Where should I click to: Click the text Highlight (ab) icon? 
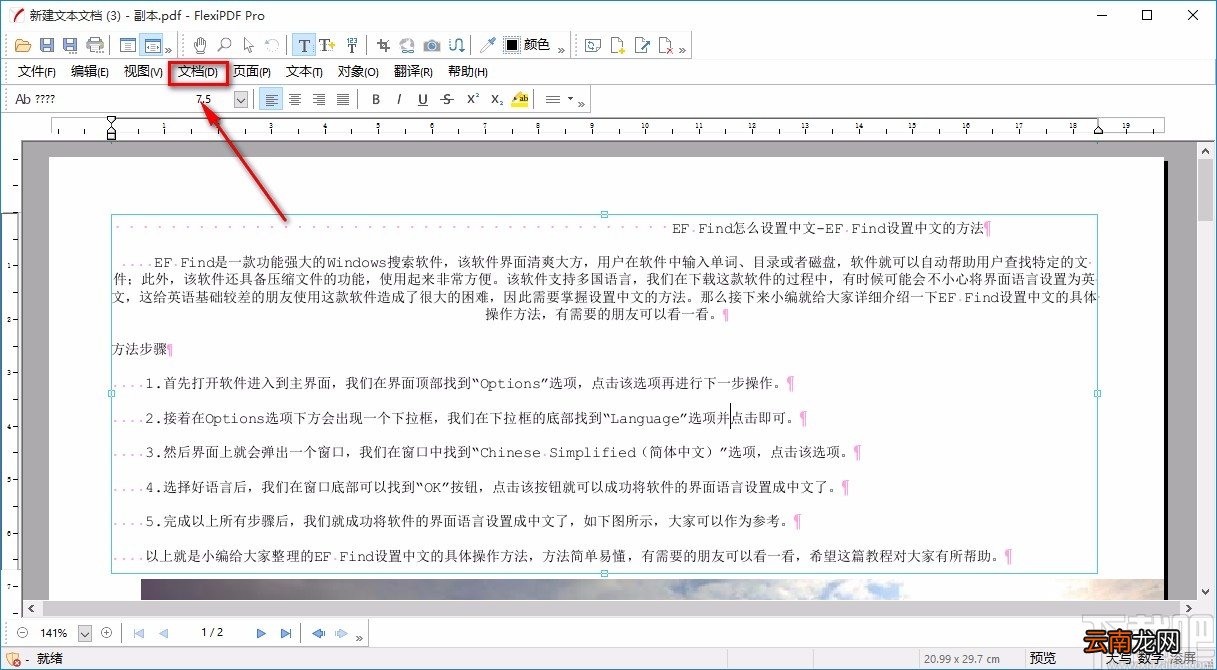[520, 99]
